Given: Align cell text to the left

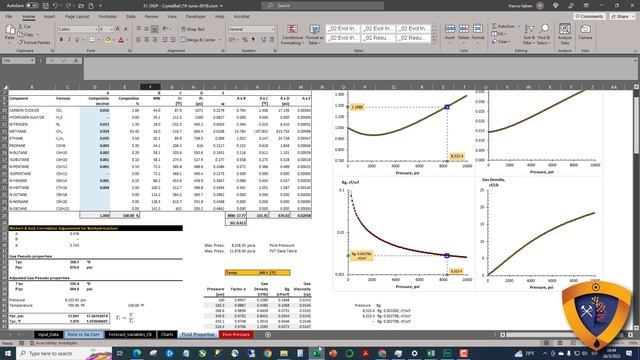Looking at the screenshot, I should coord(138,40).
